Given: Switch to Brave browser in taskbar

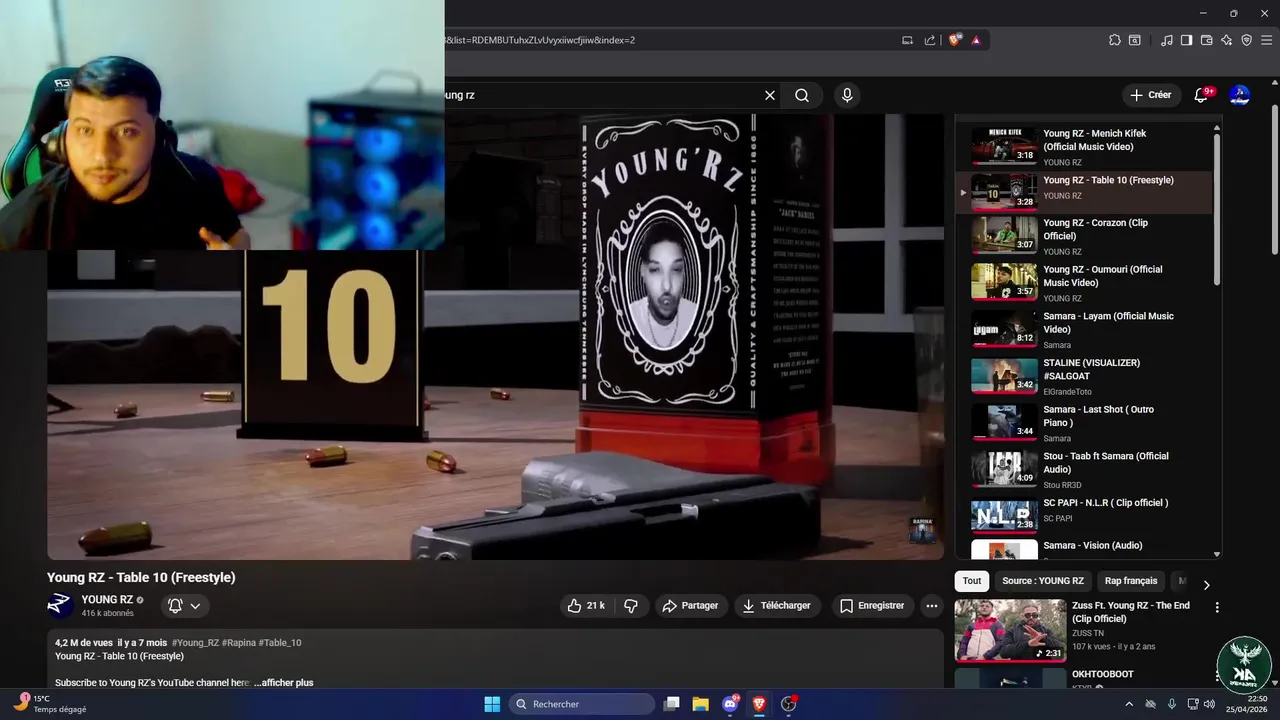Looking at the screenshot, I should tap(759, 704).
